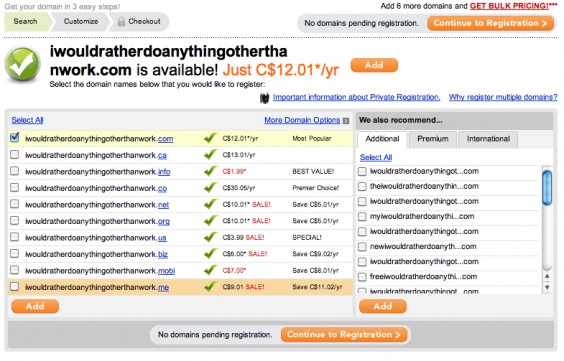Check the .co domain checkbox
Screen dimensions: 564x361
(x=15, y=187)
